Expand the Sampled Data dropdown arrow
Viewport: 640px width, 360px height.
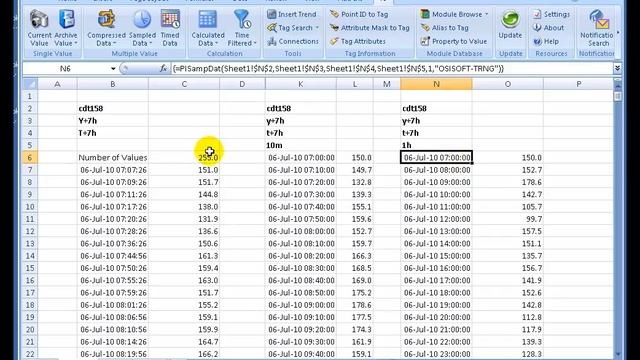click(x=151, y=43)
